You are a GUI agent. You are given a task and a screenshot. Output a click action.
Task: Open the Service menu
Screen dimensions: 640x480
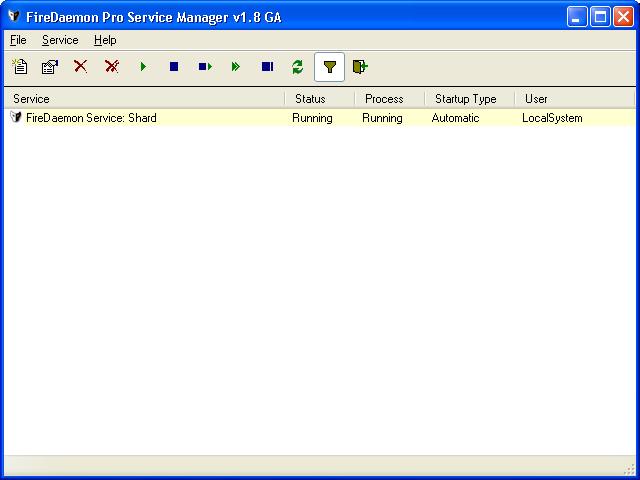(x=60, y=40)
